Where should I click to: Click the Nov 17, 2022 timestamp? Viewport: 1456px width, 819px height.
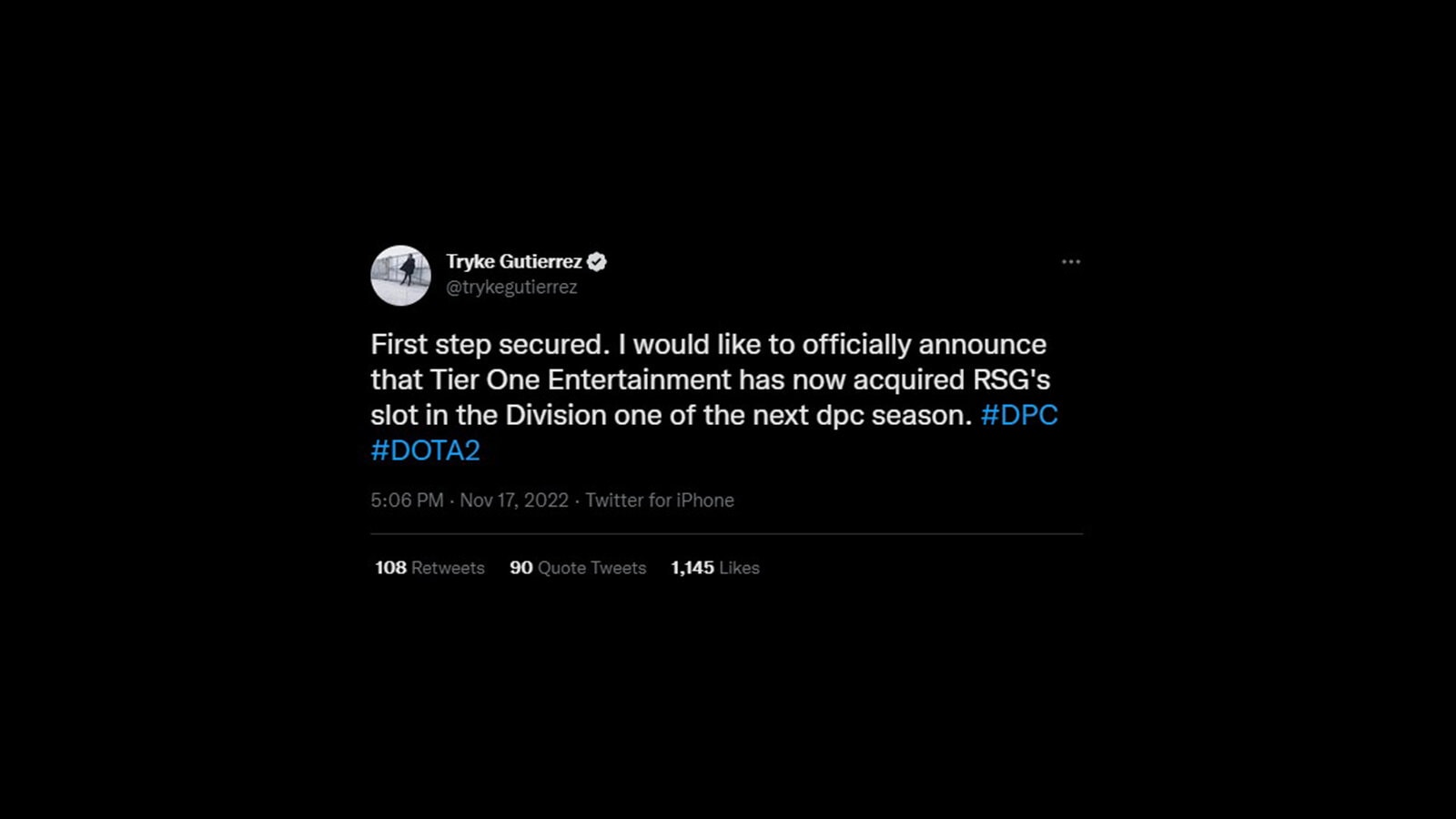[512, 500]
